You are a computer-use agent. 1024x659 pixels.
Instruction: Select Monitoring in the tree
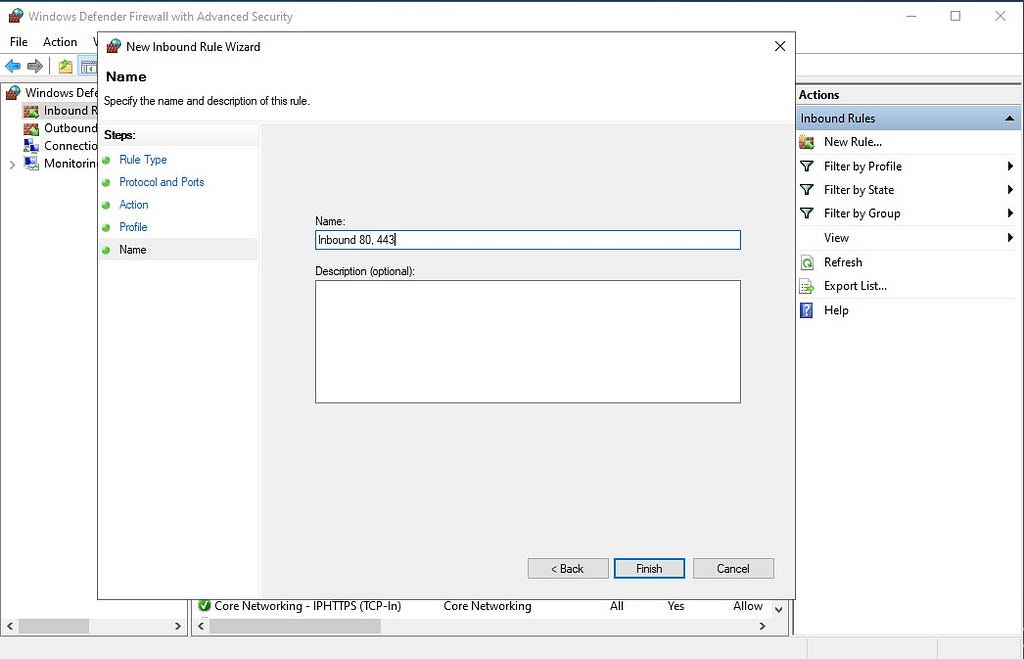coord(70,163)
